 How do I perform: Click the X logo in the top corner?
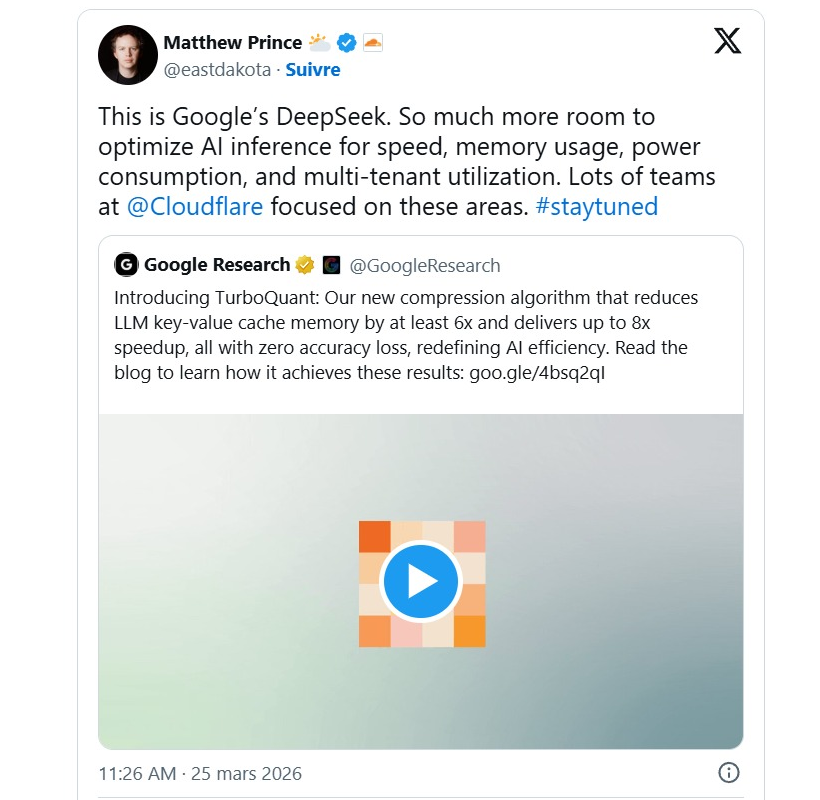click(x=728, y=42)
